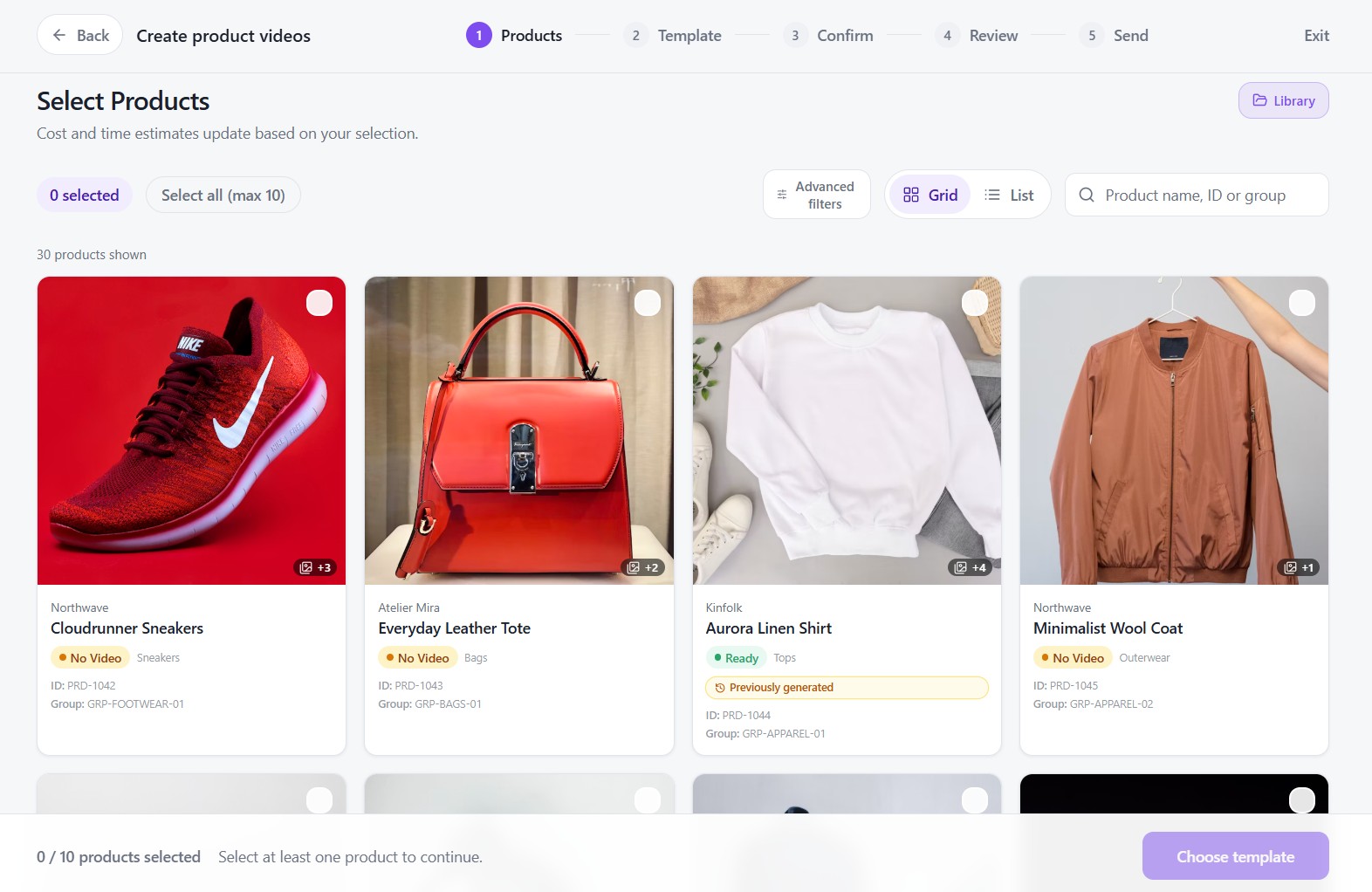Image resolution: width=1372 pixels, height=892 pixels.
Task: Click the Previously generated badge
Action: tap(847, 688)
